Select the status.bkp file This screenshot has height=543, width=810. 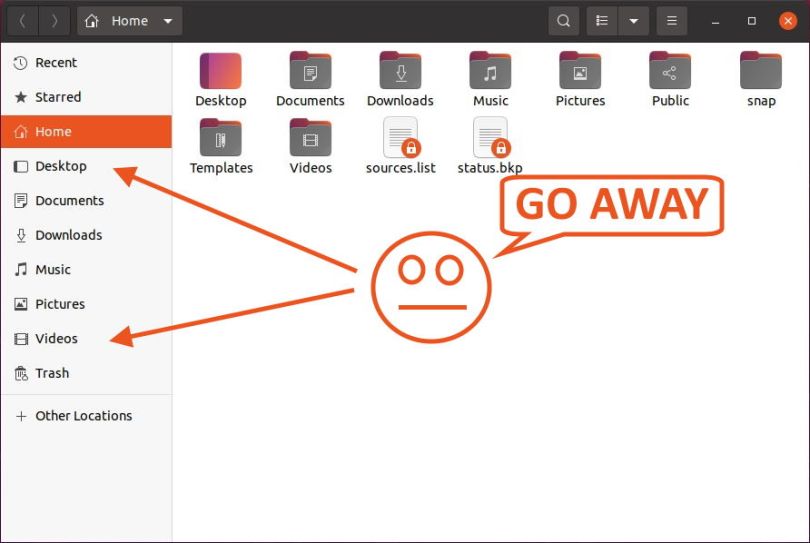click(490, 139)
